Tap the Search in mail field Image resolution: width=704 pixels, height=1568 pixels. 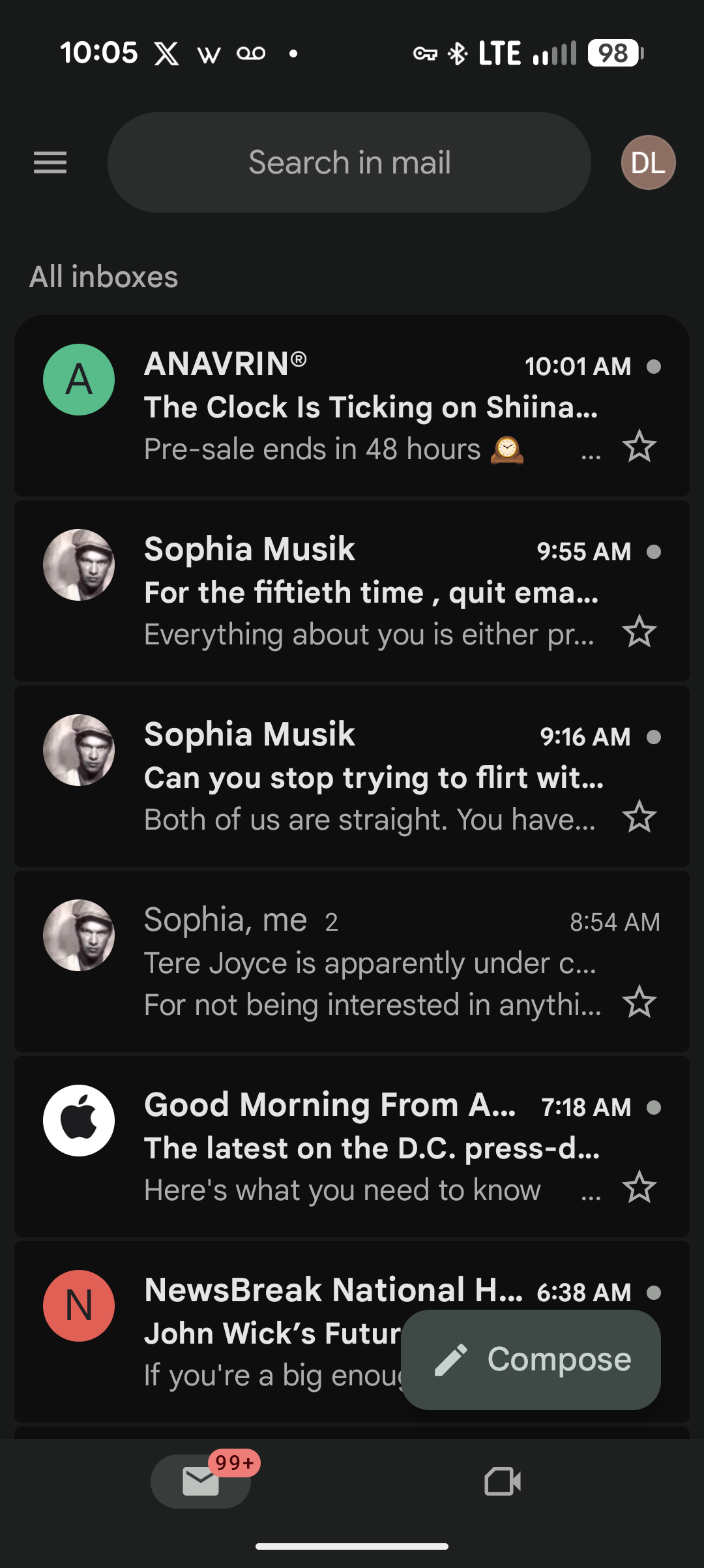[x=349, y=162]
